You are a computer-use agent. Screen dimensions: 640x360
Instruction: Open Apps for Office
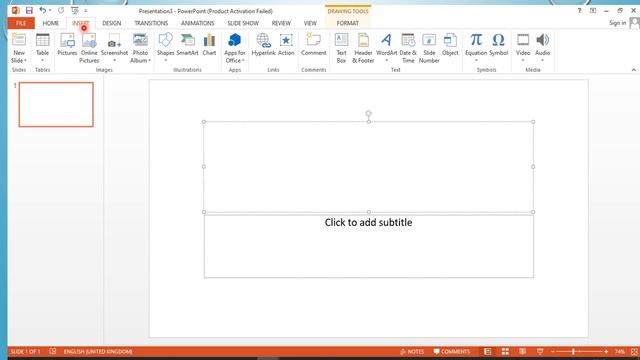click(x=235, y=48)
